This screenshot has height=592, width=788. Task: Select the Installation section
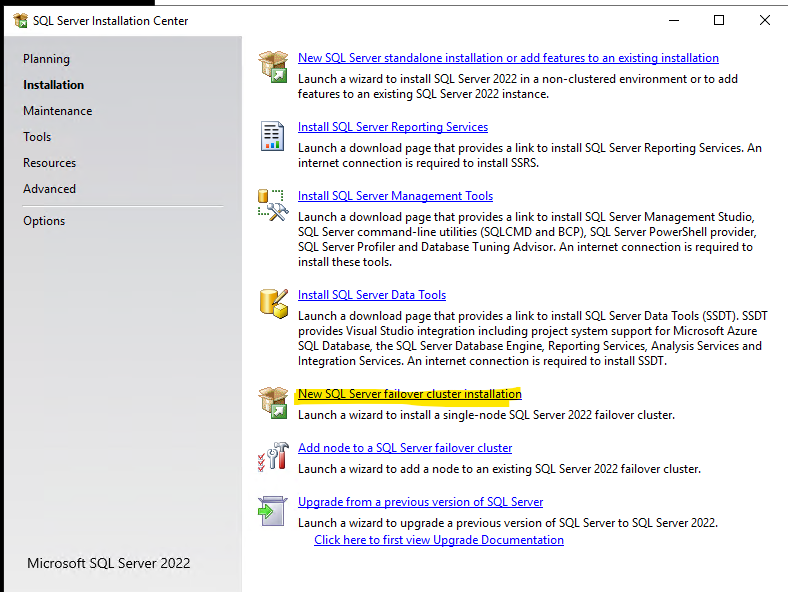pyautogui.click(x=53, y=85)
